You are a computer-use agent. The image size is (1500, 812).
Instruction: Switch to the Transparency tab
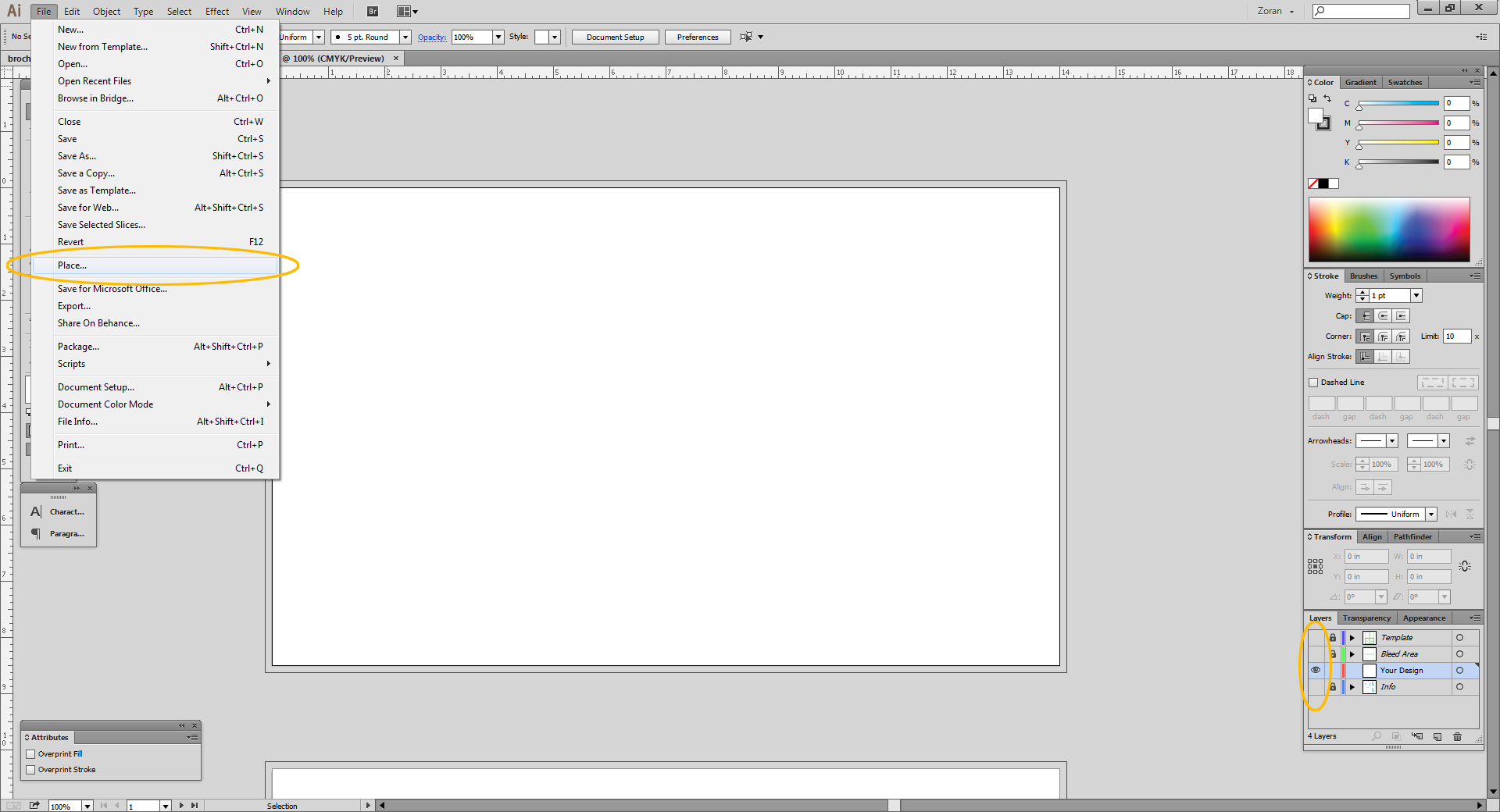coord(1366,618)
